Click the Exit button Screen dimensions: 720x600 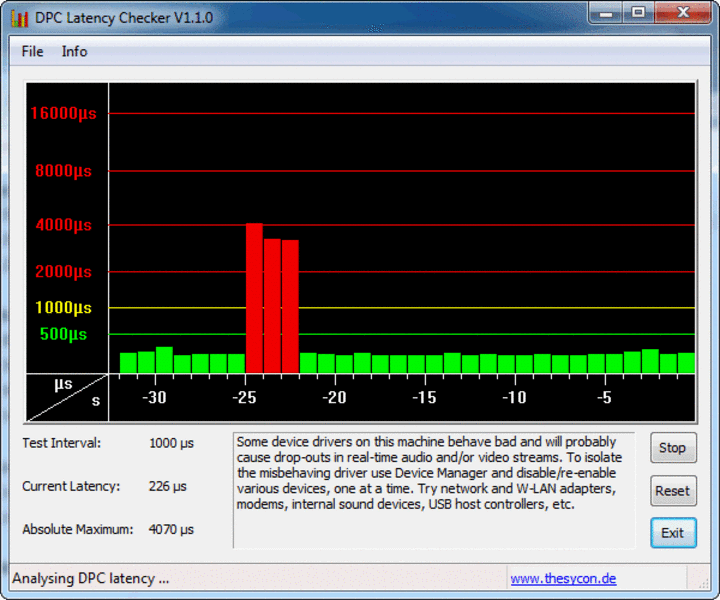pos(673,533)
